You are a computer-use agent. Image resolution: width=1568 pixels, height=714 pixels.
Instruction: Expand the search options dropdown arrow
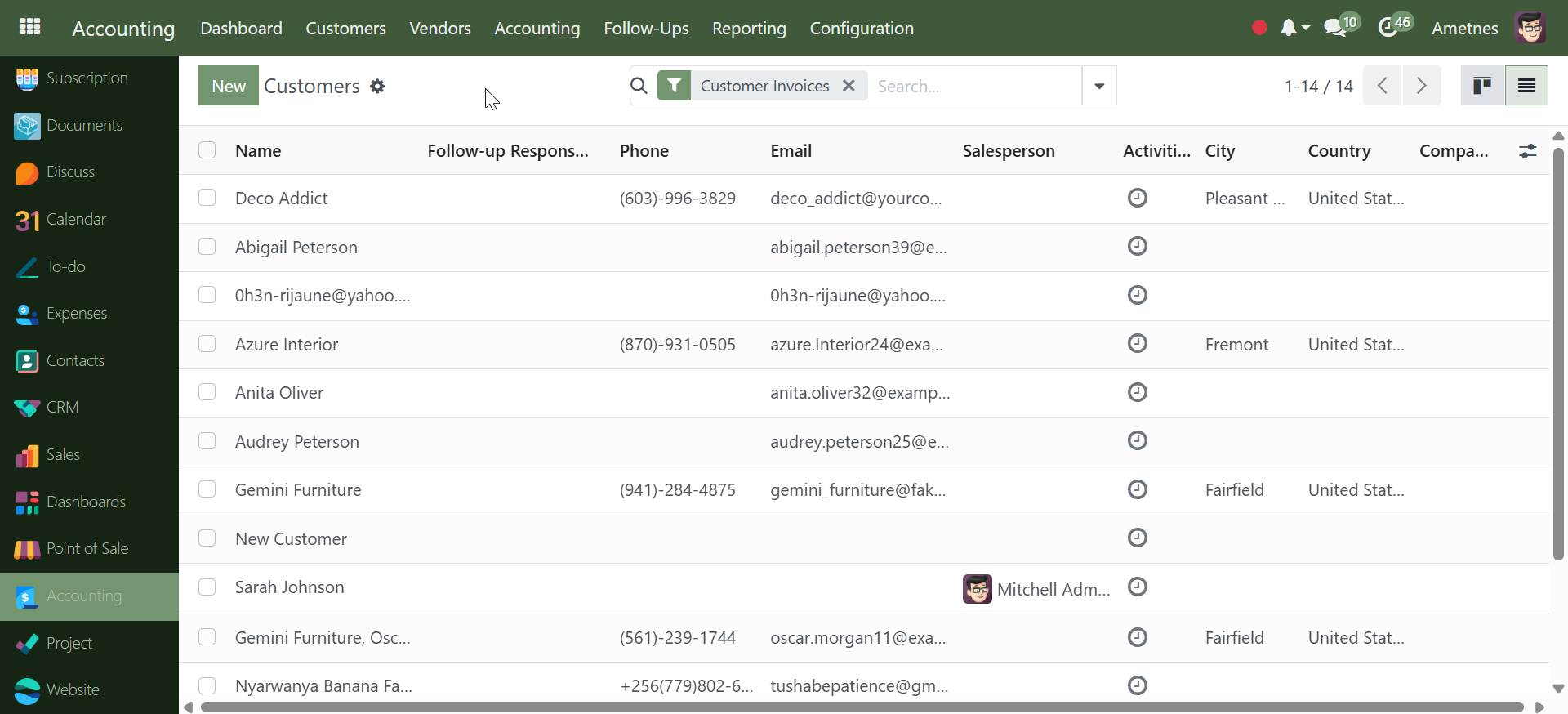(x=1099, y=86)
